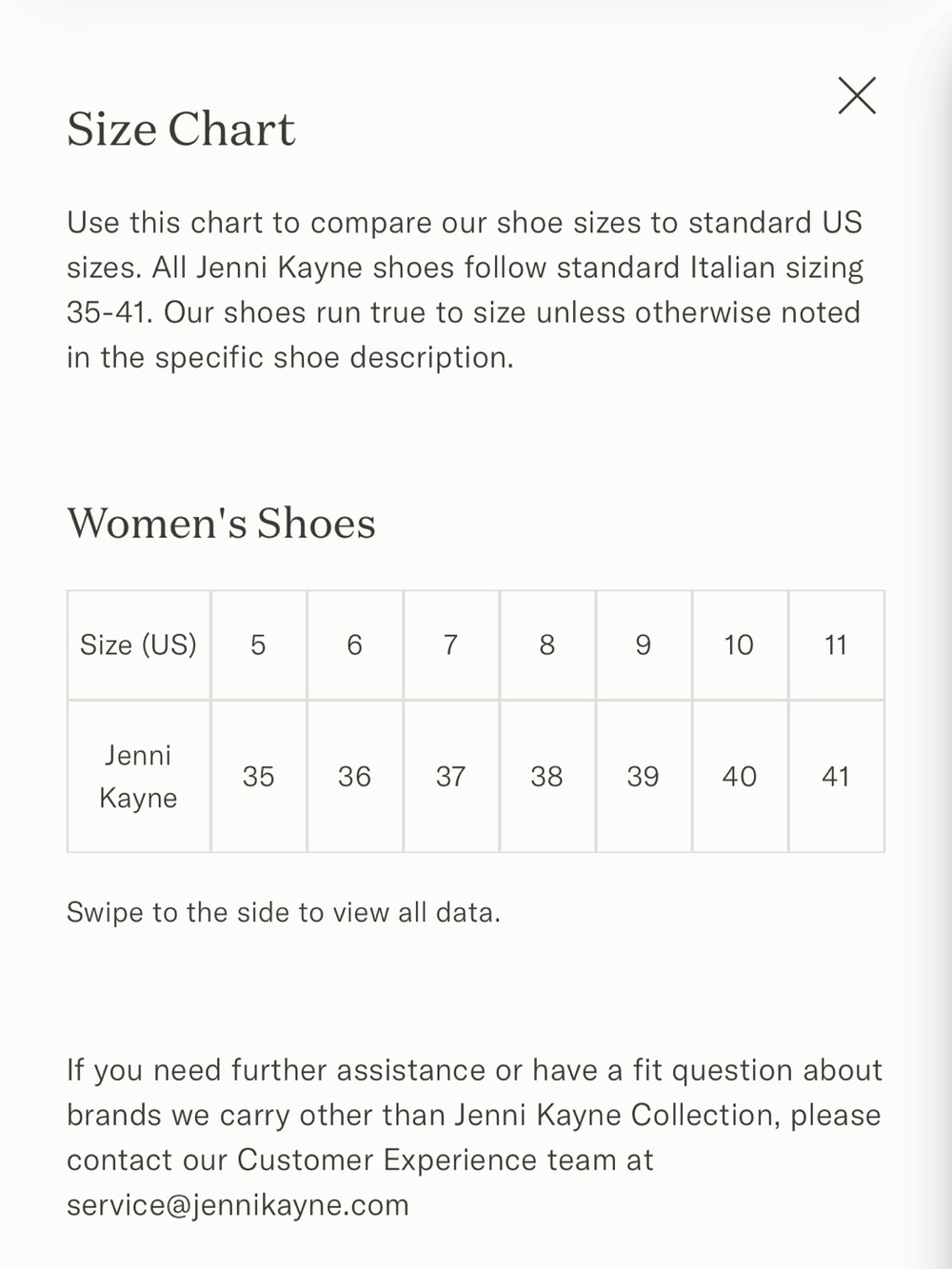Click the Jenni Kayne size 41 cell
The image size is (952, 1269).
(x=836, y=777)
